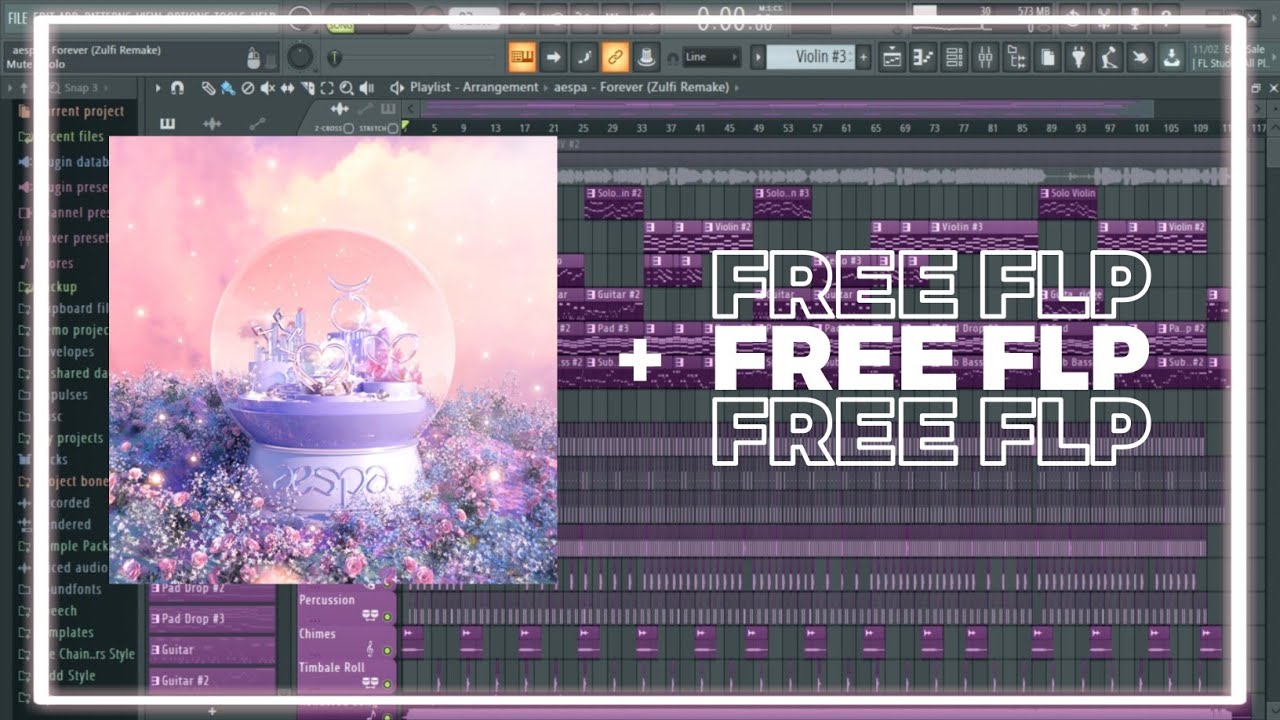Screen dimensions: 1280x720
Task: Open the Violin #3 pattern selector
Action: [x=811, y=57]
